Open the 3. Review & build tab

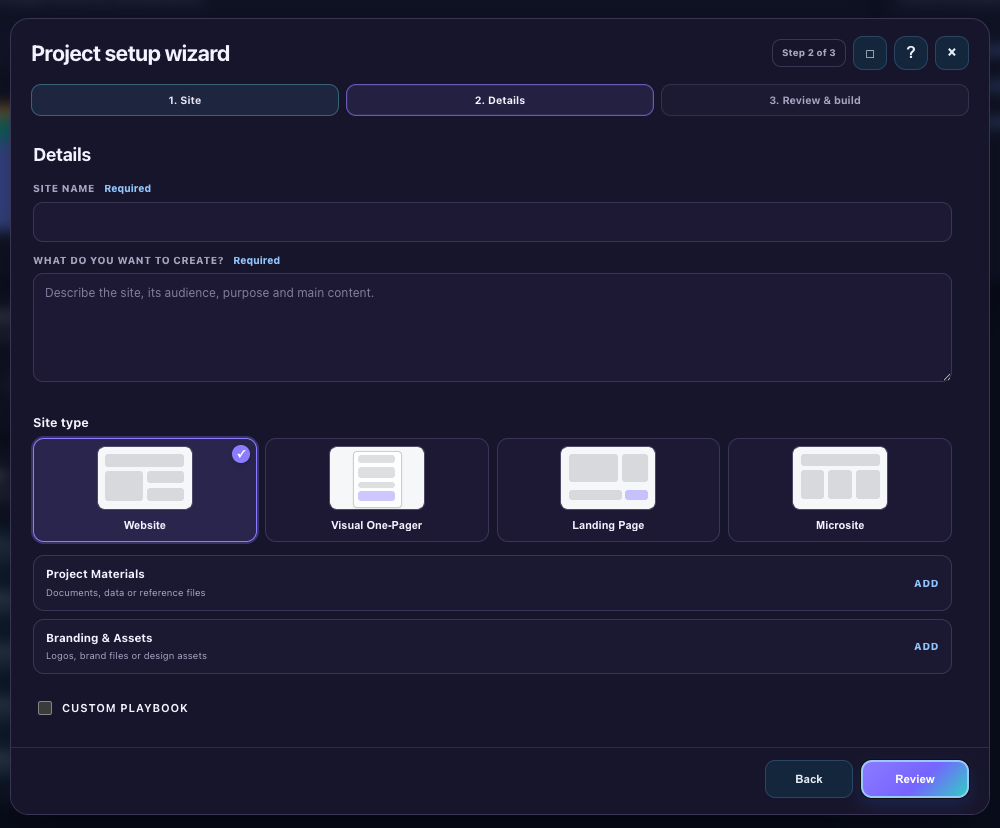click(x=815, y=100)
